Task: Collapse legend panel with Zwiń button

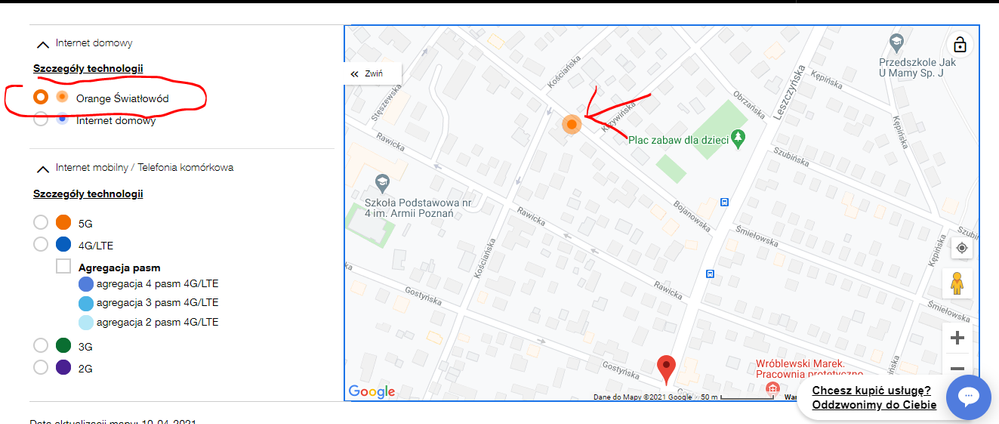Action: (373, 73)
